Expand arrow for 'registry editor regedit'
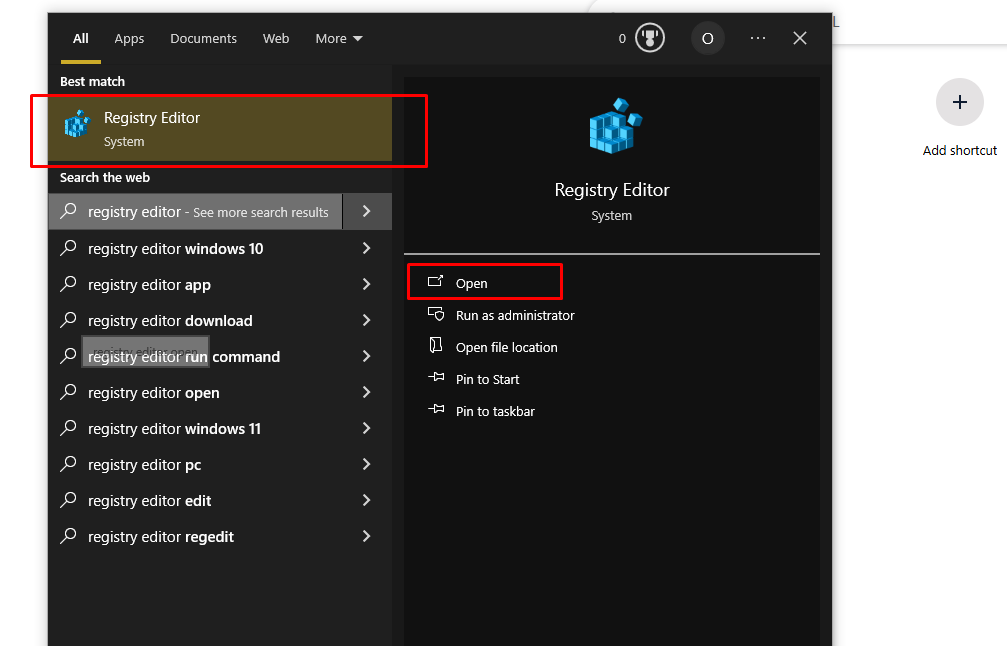The height and width of the screenshot is (646, 1007). tap(367, 536)
